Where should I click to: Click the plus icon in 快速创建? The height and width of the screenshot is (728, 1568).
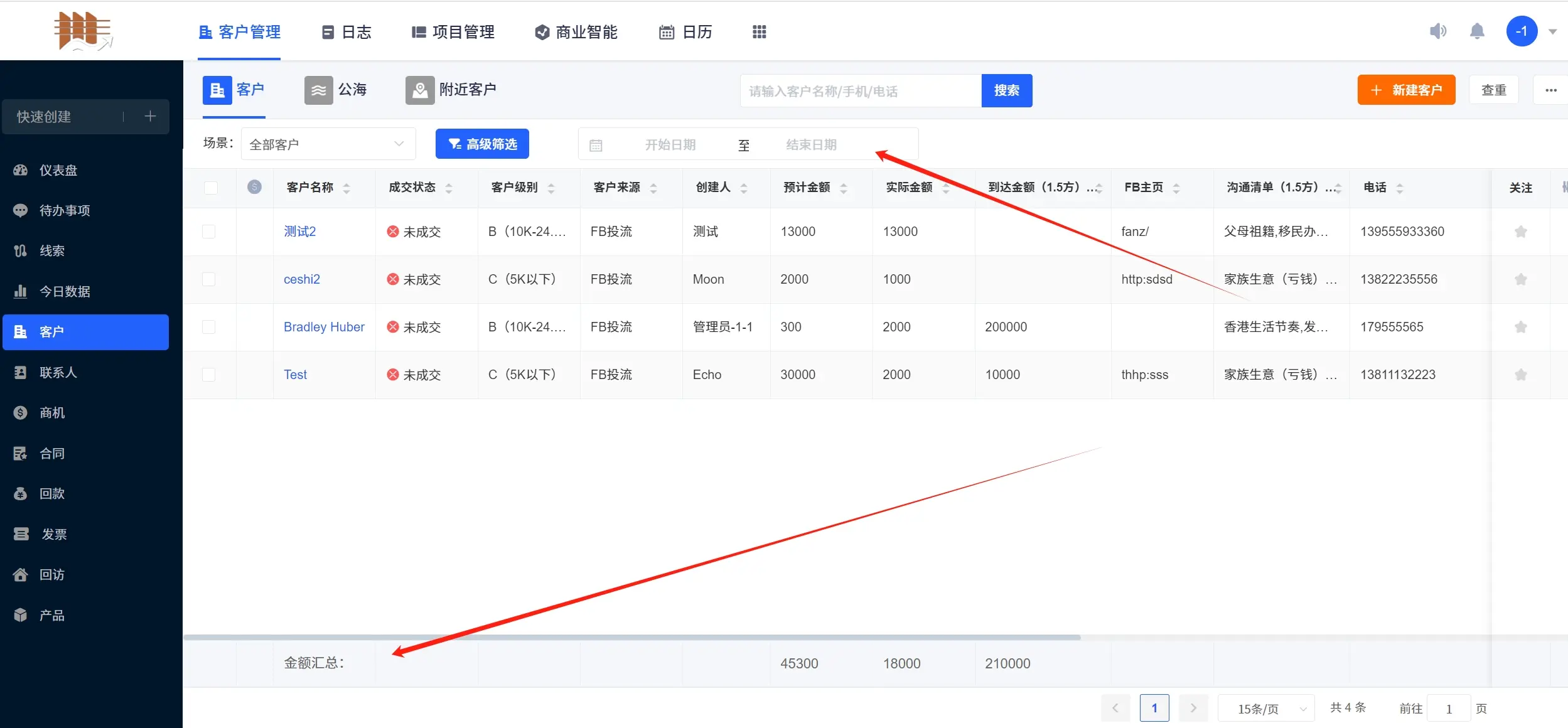150,116
